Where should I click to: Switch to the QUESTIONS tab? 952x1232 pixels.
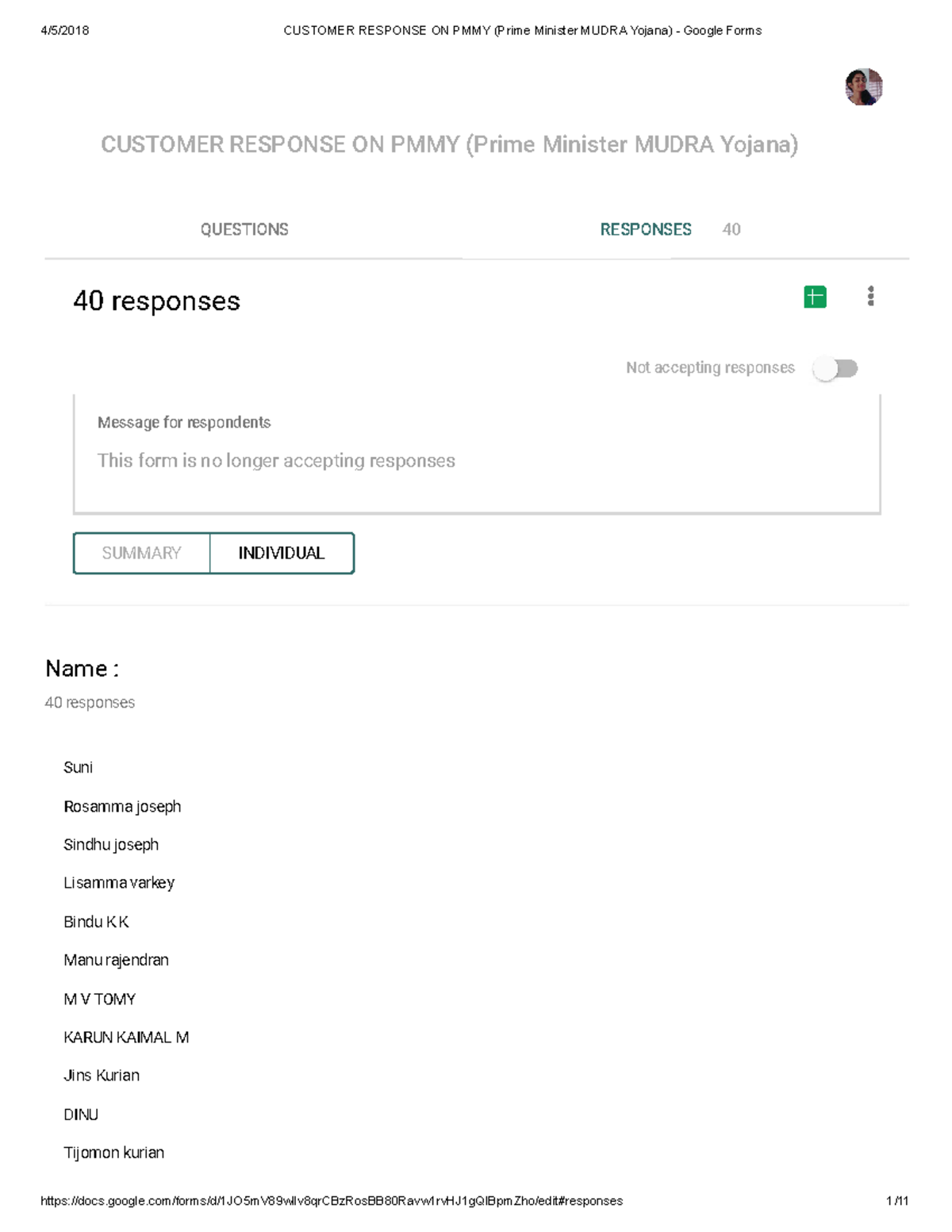pyautogui.click(x=245, y=230)
